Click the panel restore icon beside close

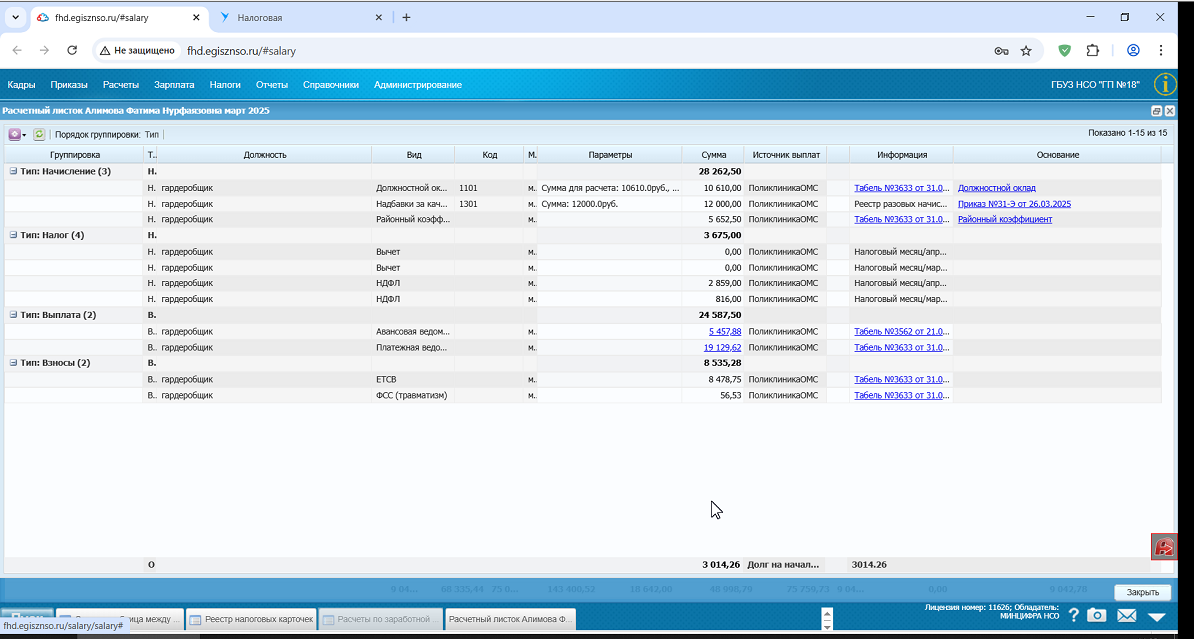coord(1157,111)
